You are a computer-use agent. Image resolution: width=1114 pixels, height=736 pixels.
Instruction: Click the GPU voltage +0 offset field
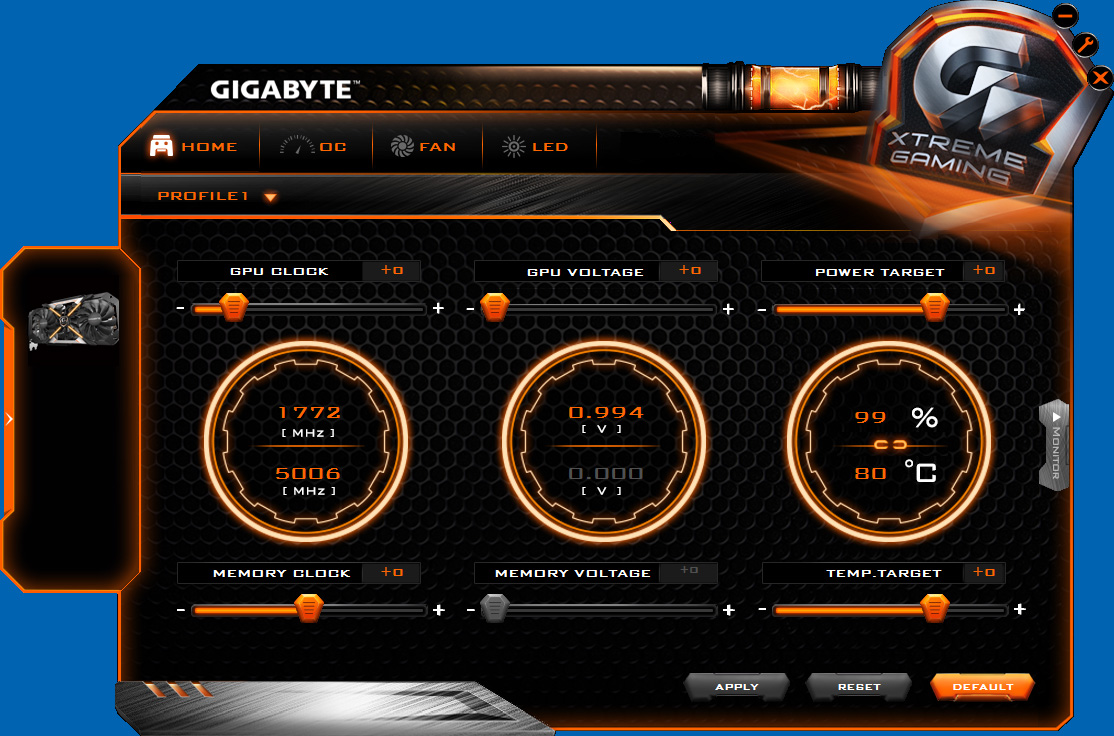pos(689,271)
